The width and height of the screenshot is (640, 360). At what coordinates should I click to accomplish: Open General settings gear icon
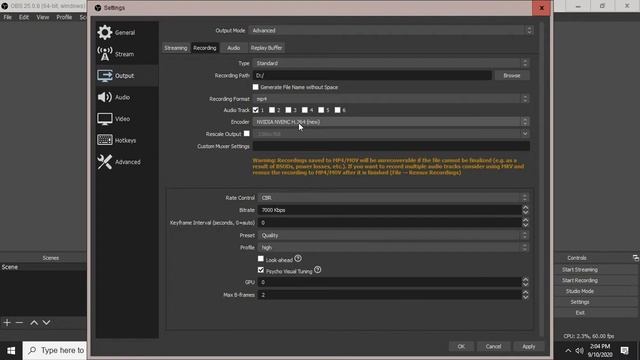click(105, 32)
